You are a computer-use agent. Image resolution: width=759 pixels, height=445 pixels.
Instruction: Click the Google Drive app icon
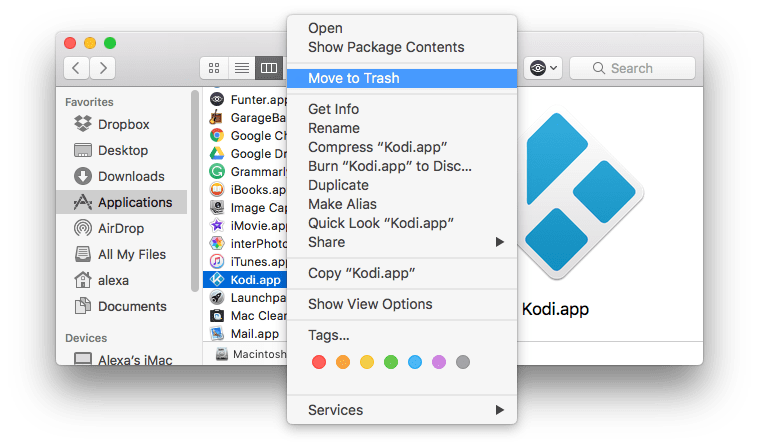pyautogui.click(x=217, y=153)
